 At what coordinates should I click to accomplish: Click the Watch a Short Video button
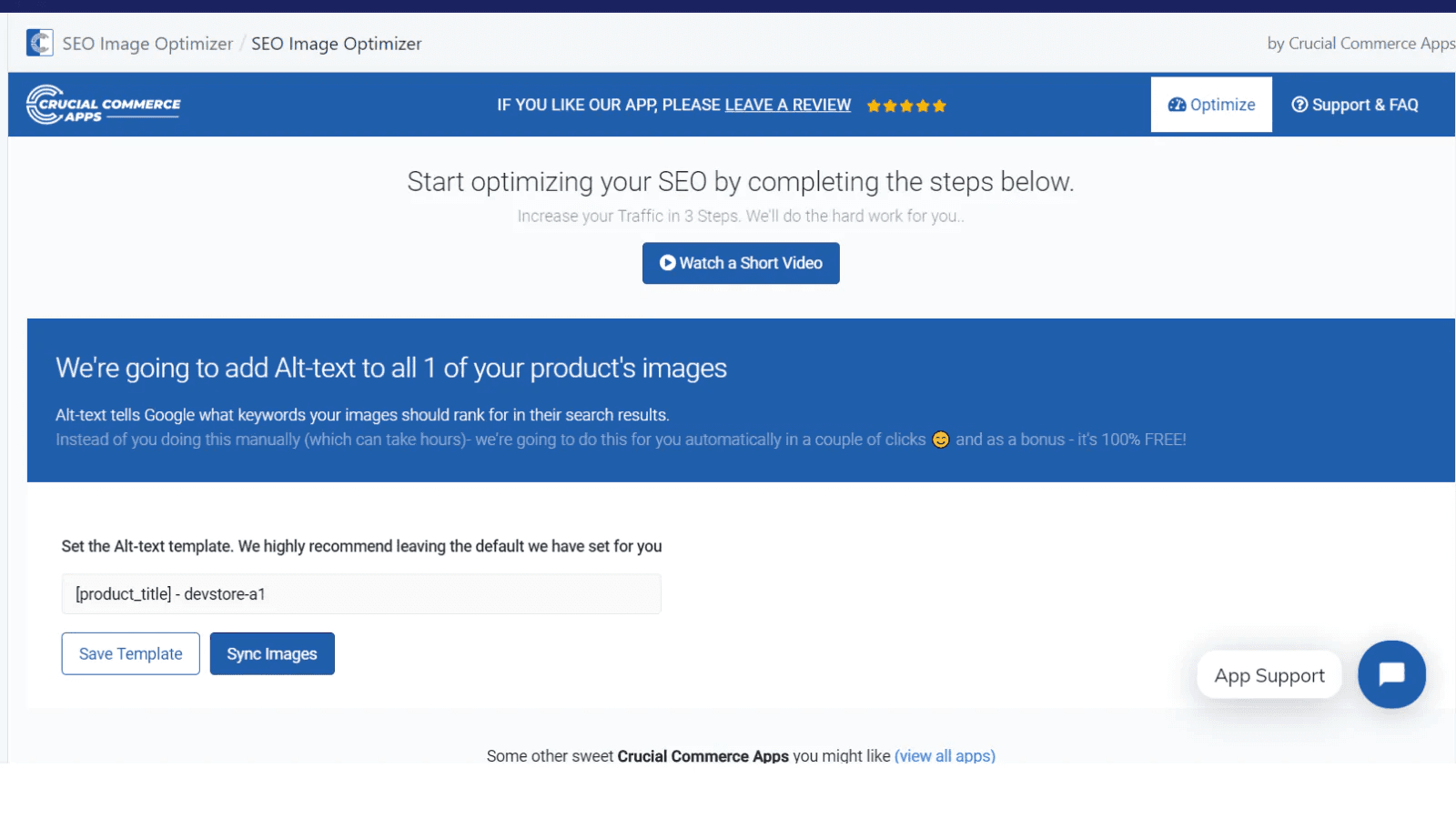(x=740, y=263)
